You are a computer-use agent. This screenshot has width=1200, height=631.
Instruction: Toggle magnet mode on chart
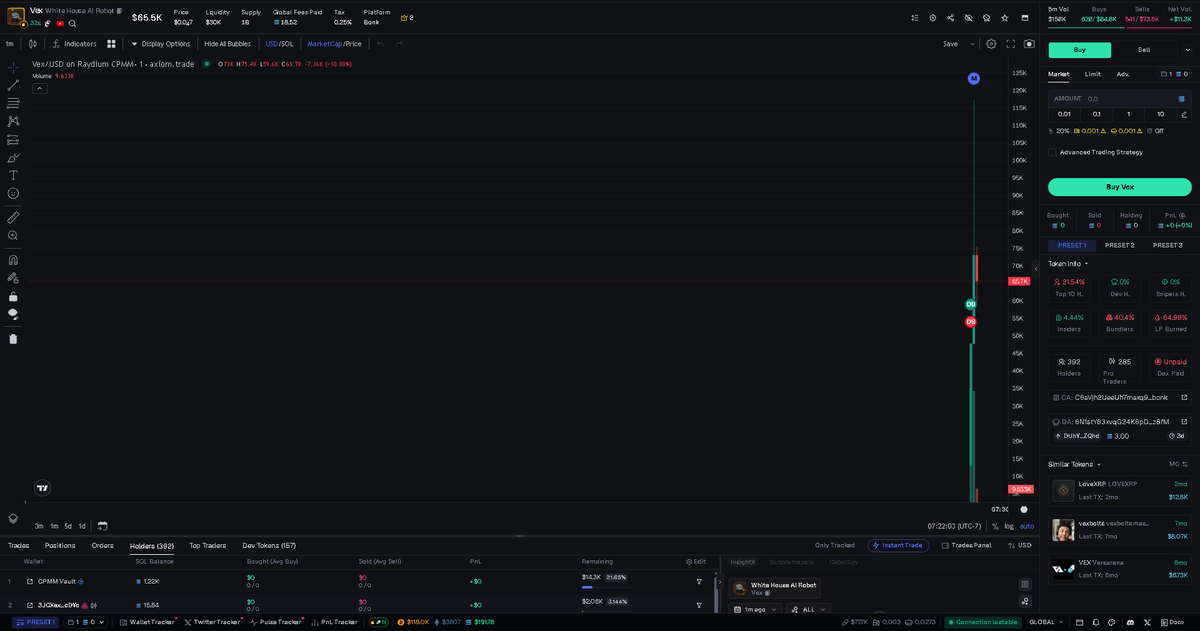tap(13, 260)
